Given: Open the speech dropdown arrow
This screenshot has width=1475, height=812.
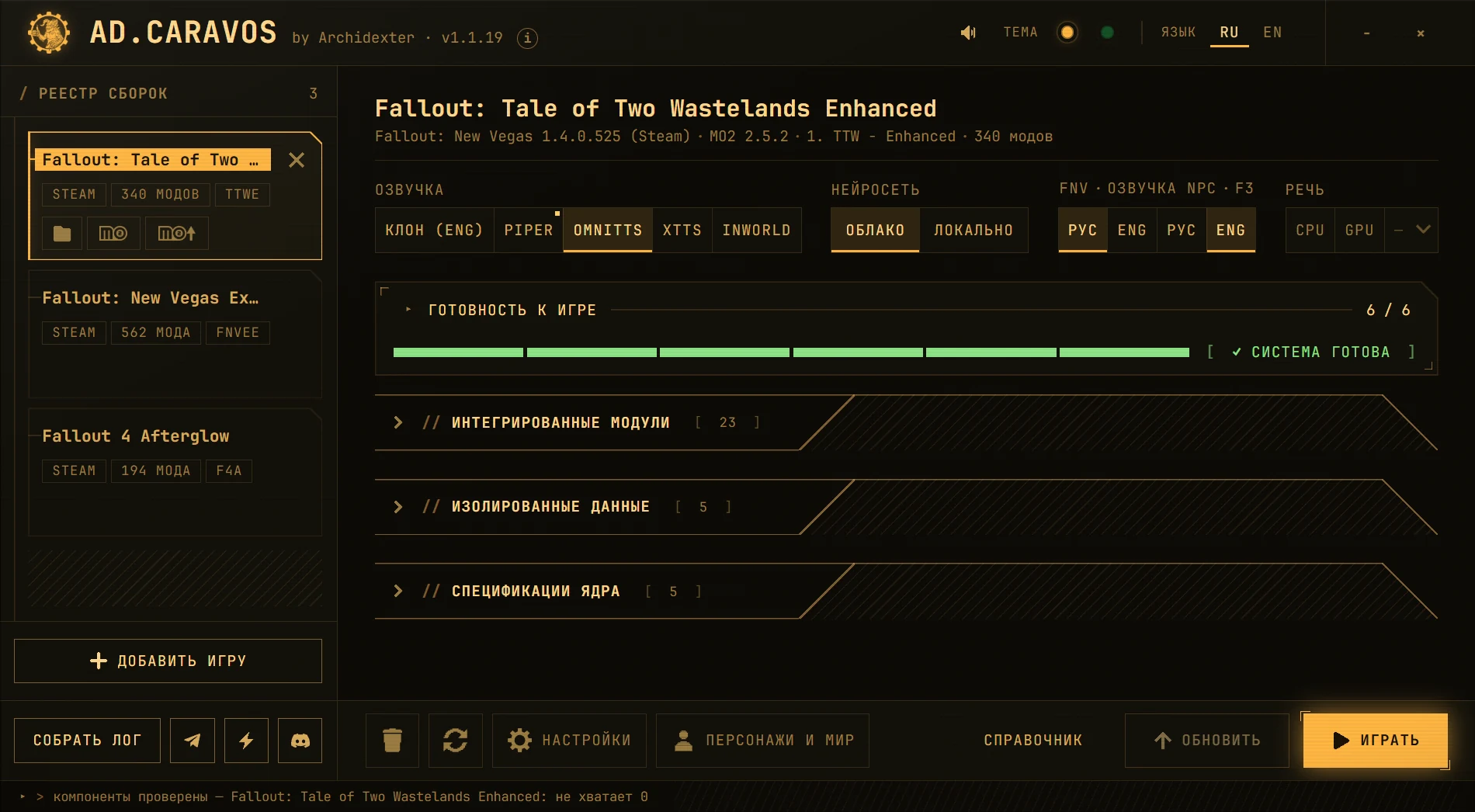Looking at the screenshot, I should click(1423, 230).
